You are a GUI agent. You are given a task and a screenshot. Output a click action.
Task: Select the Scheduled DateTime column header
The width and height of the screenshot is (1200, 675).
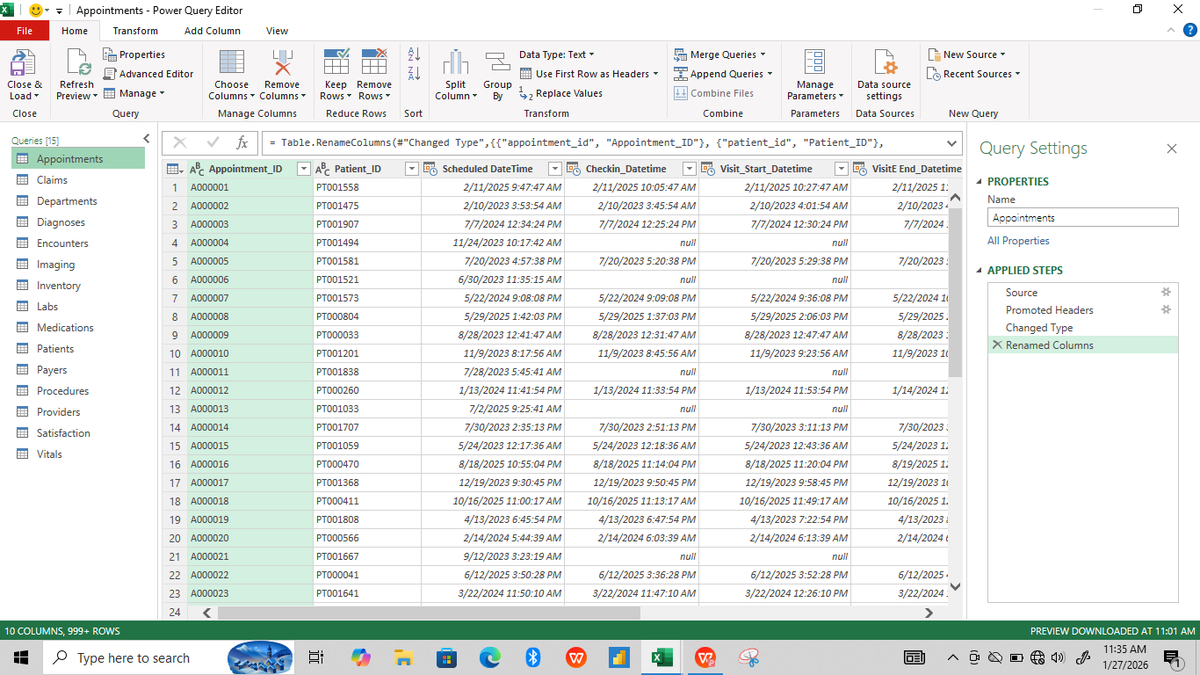click(x=486, y=169)
